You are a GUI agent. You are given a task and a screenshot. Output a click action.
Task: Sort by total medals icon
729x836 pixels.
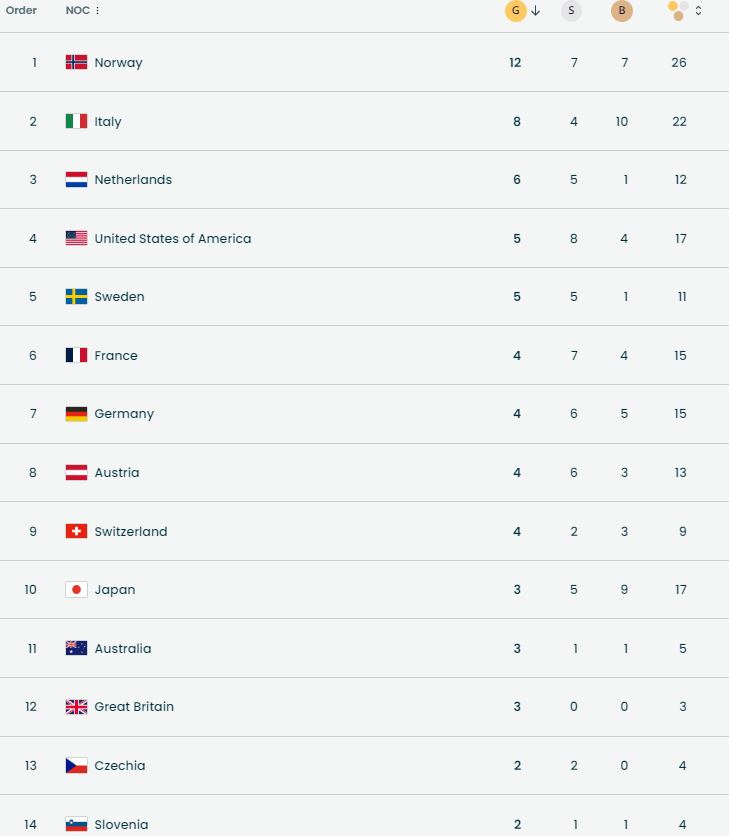pos(678,11)
